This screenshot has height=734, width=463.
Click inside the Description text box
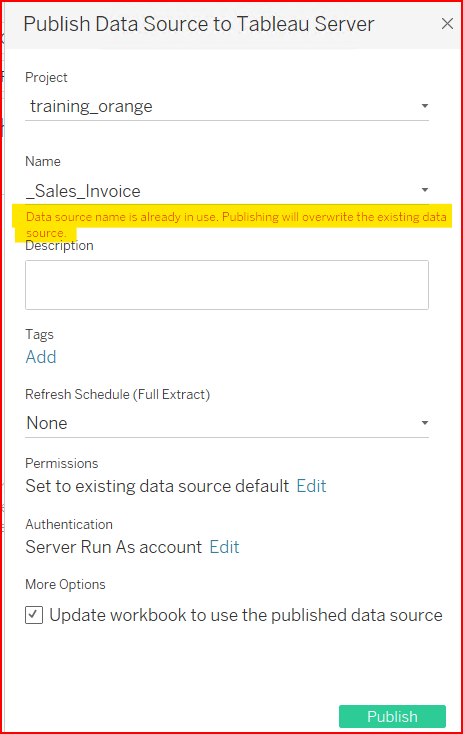point(227,285)
